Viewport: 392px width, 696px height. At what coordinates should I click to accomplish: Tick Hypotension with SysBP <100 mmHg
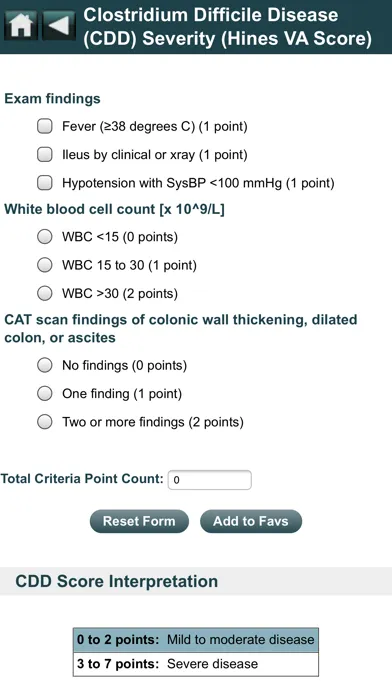pyautogui.click(x=44, y=182)
